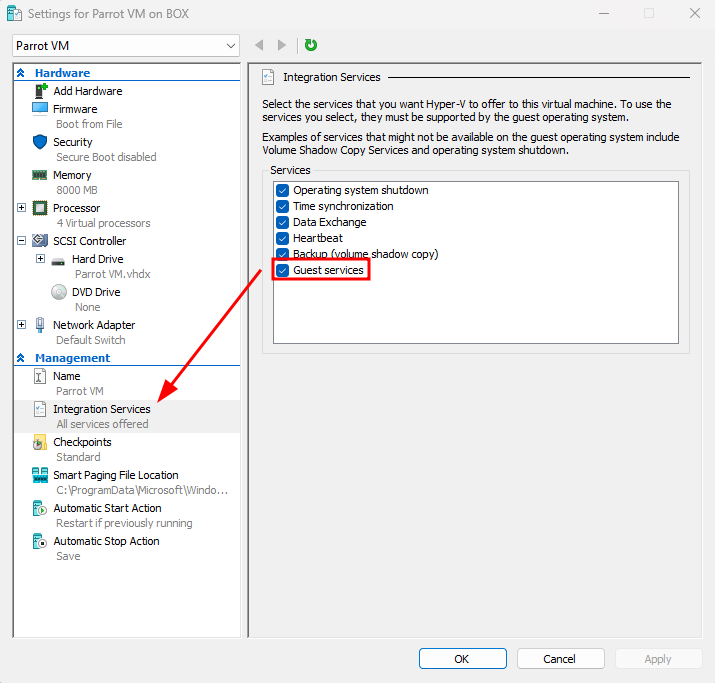715x683 pixels.
Task: Select Add Hardware in the tree
Action: click(88, 91)
